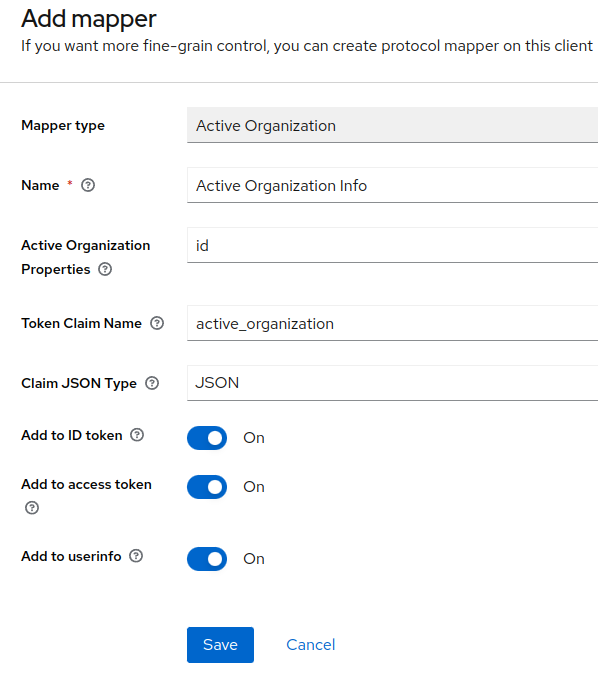
Task: Open Token Claim Name help icon
Action: click(157, 323)
